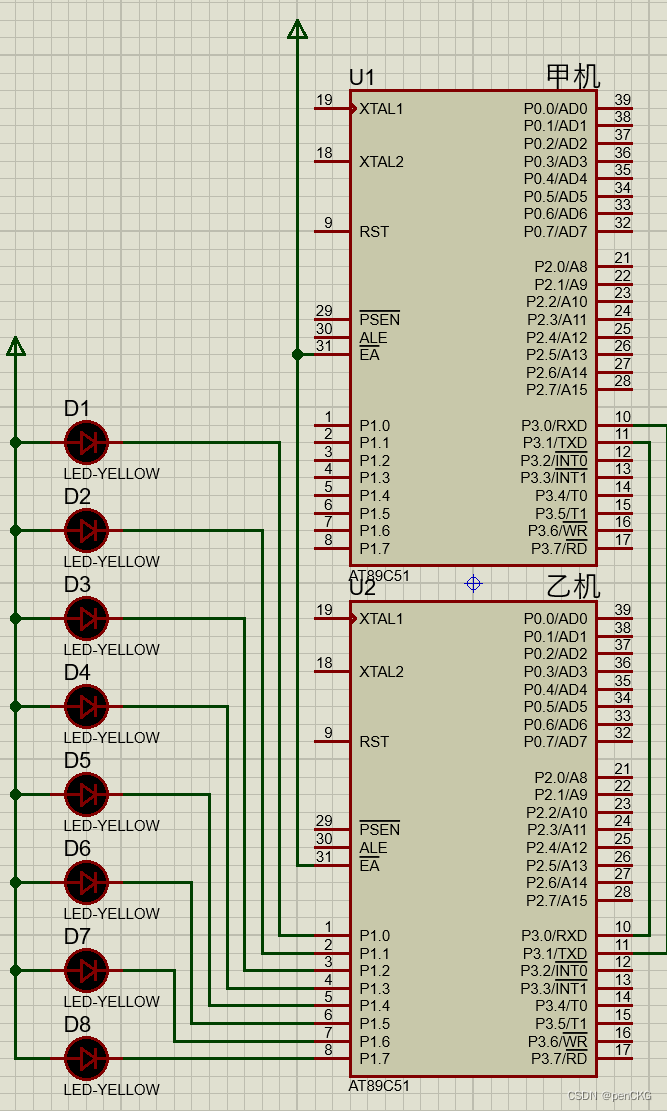Select the D6 yellow LED symbol
667x1111 pixels.
click(x=86, y=882)
